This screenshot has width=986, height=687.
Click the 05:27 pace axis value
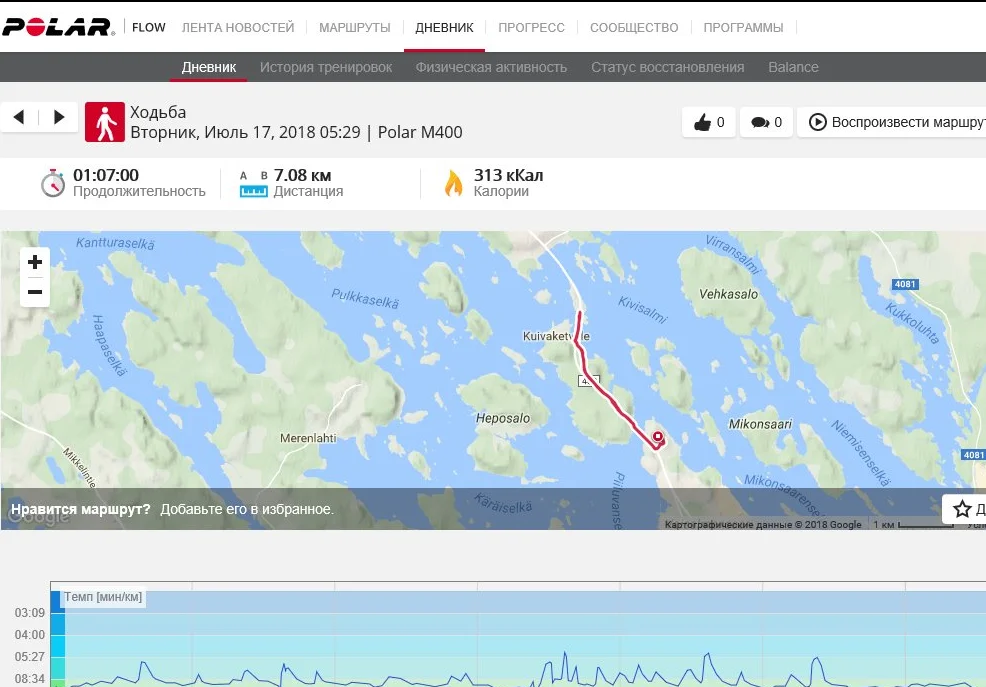(x=30, y=657)
